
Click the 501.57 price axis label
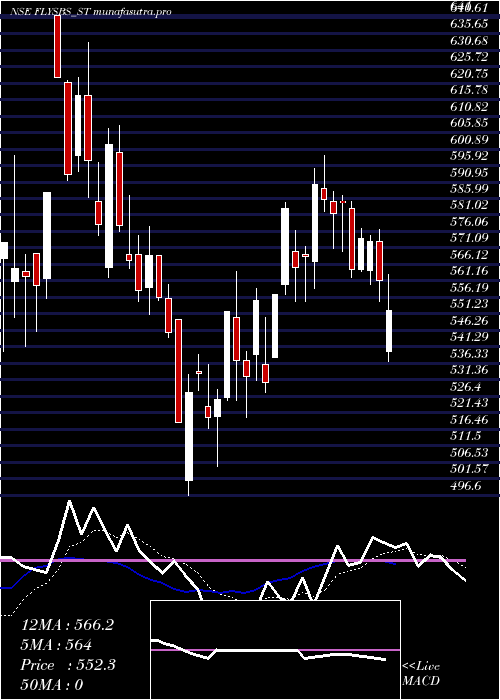tap(470, 469)
